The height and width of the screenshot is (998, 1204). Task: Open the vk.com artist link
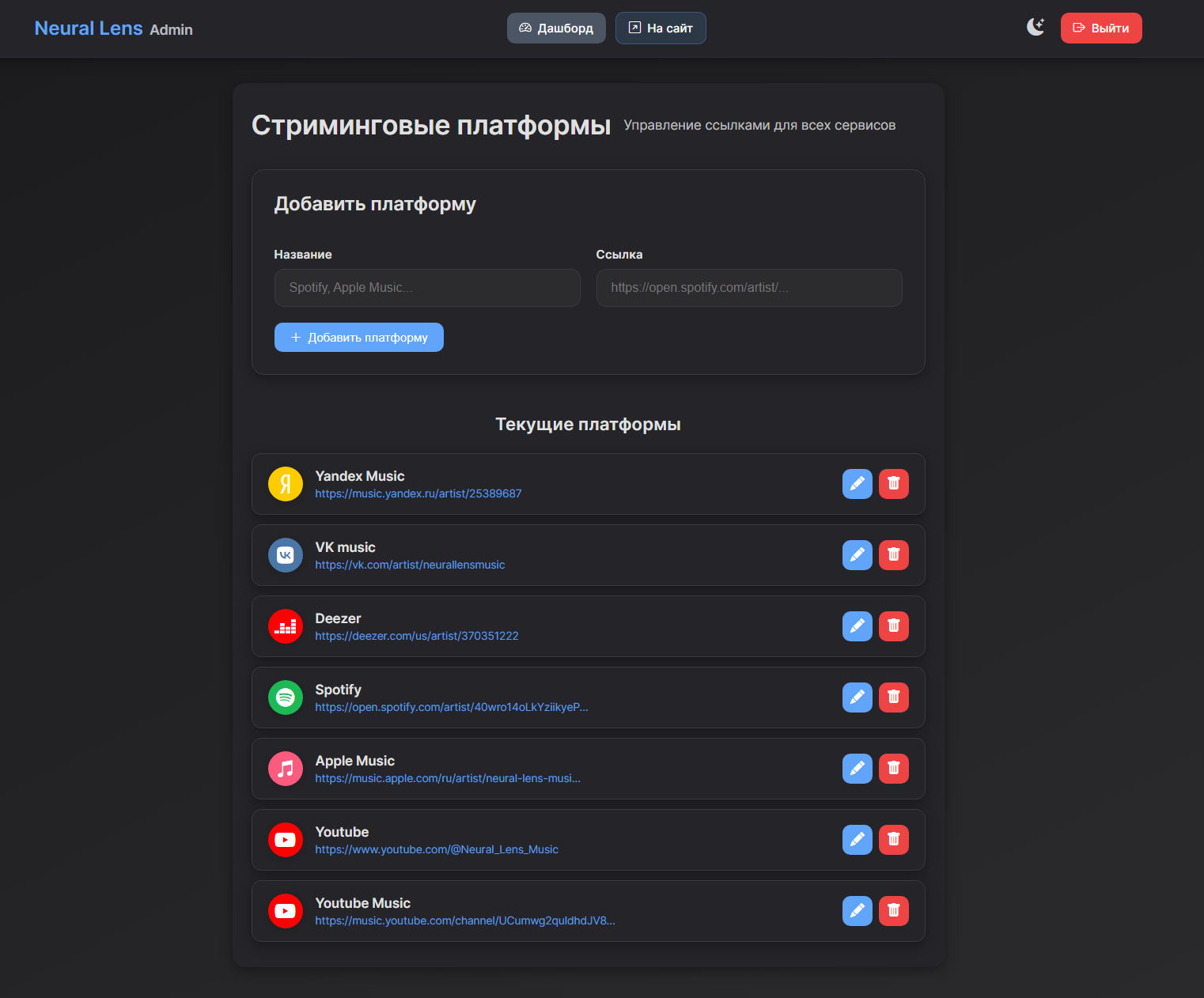pyautogui.click(x=410, y=565)
